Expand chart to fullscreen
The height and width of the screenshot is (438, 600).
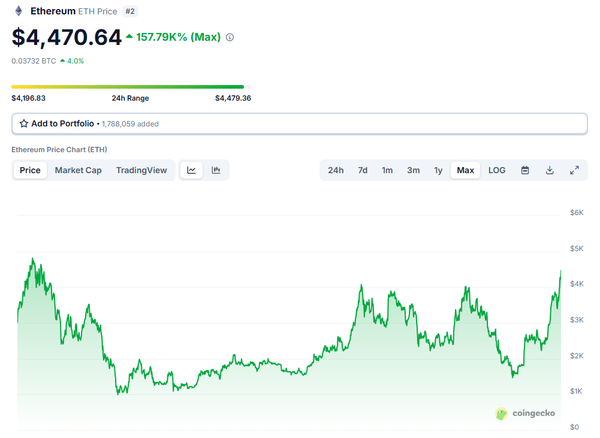coord(574,170)
